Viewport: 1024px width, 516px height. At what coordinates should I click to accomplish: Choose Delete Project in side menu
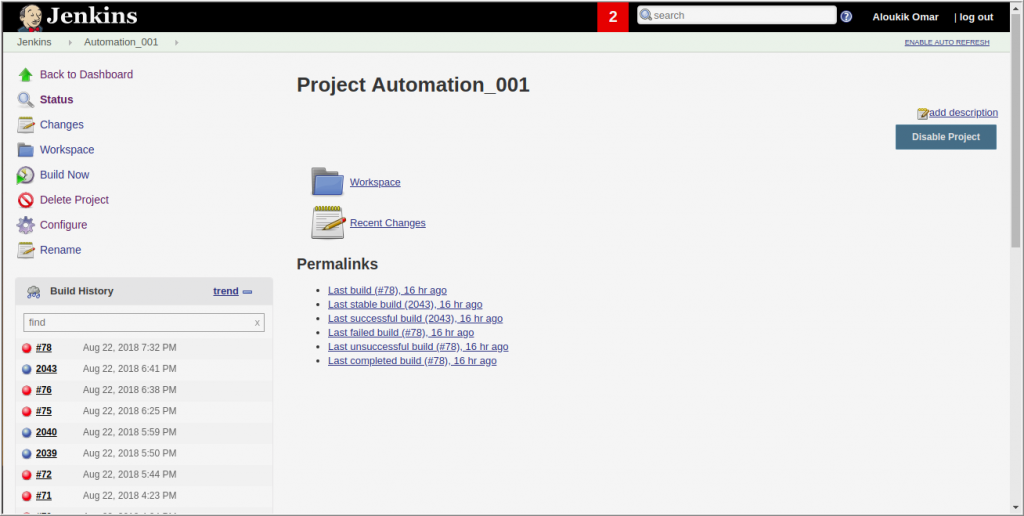(x=74, y=200)
